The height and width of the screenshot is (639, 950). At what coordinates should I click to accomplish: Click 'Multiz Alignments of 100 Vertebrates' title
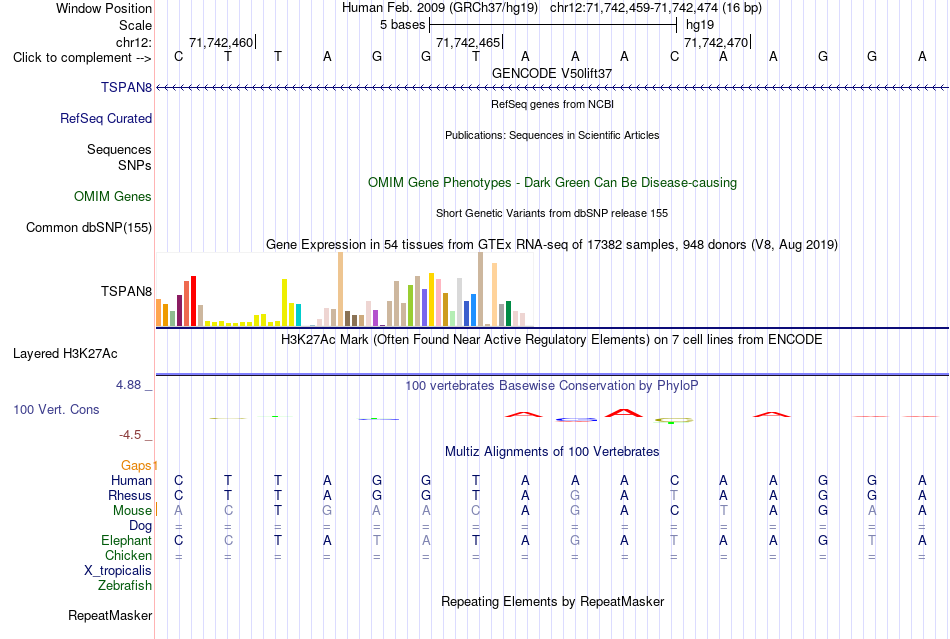552,451
